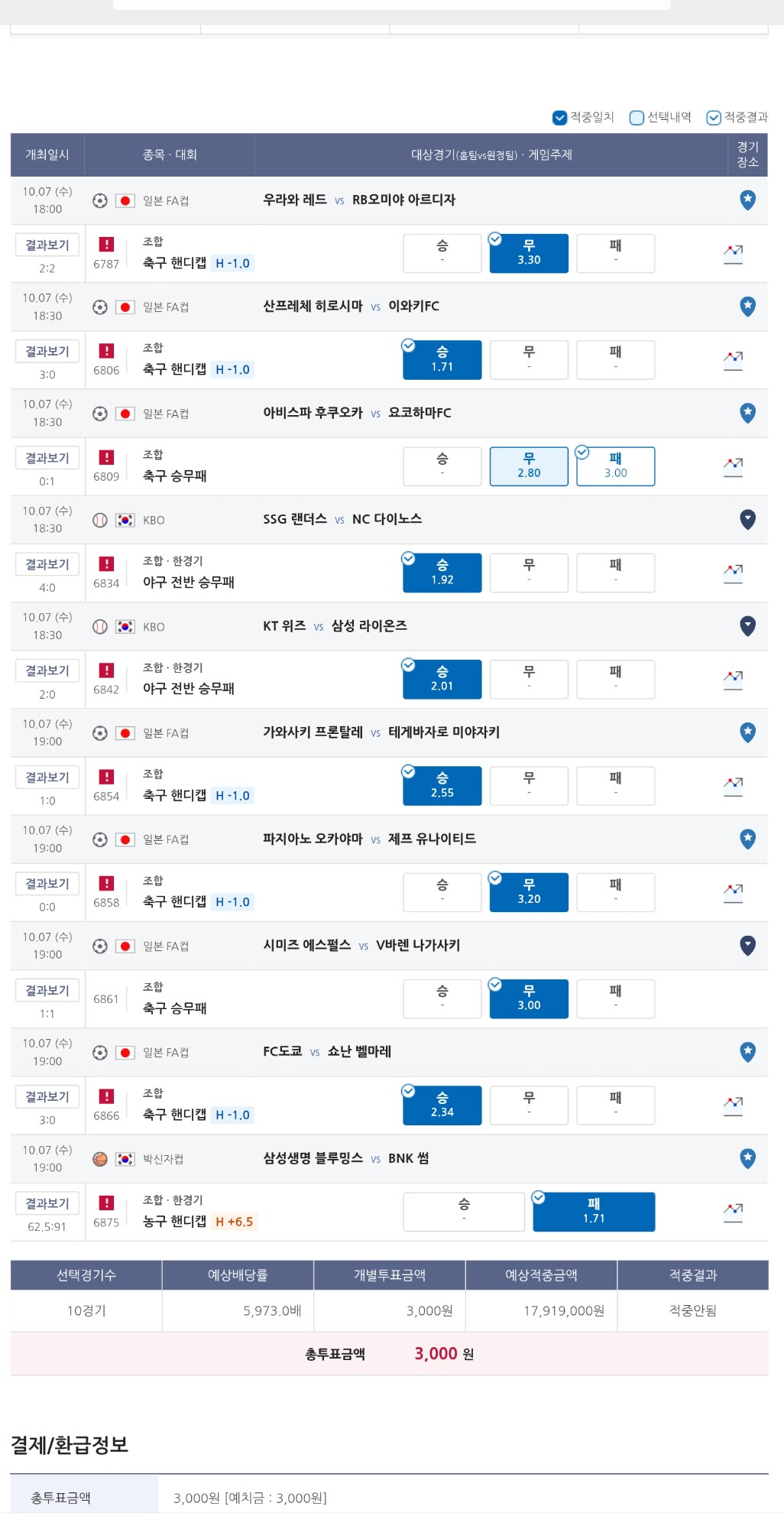Click 결과보기 button for KT 위즈 game
The height and width of the screenshot is (1529, 784).
[47, 670]
